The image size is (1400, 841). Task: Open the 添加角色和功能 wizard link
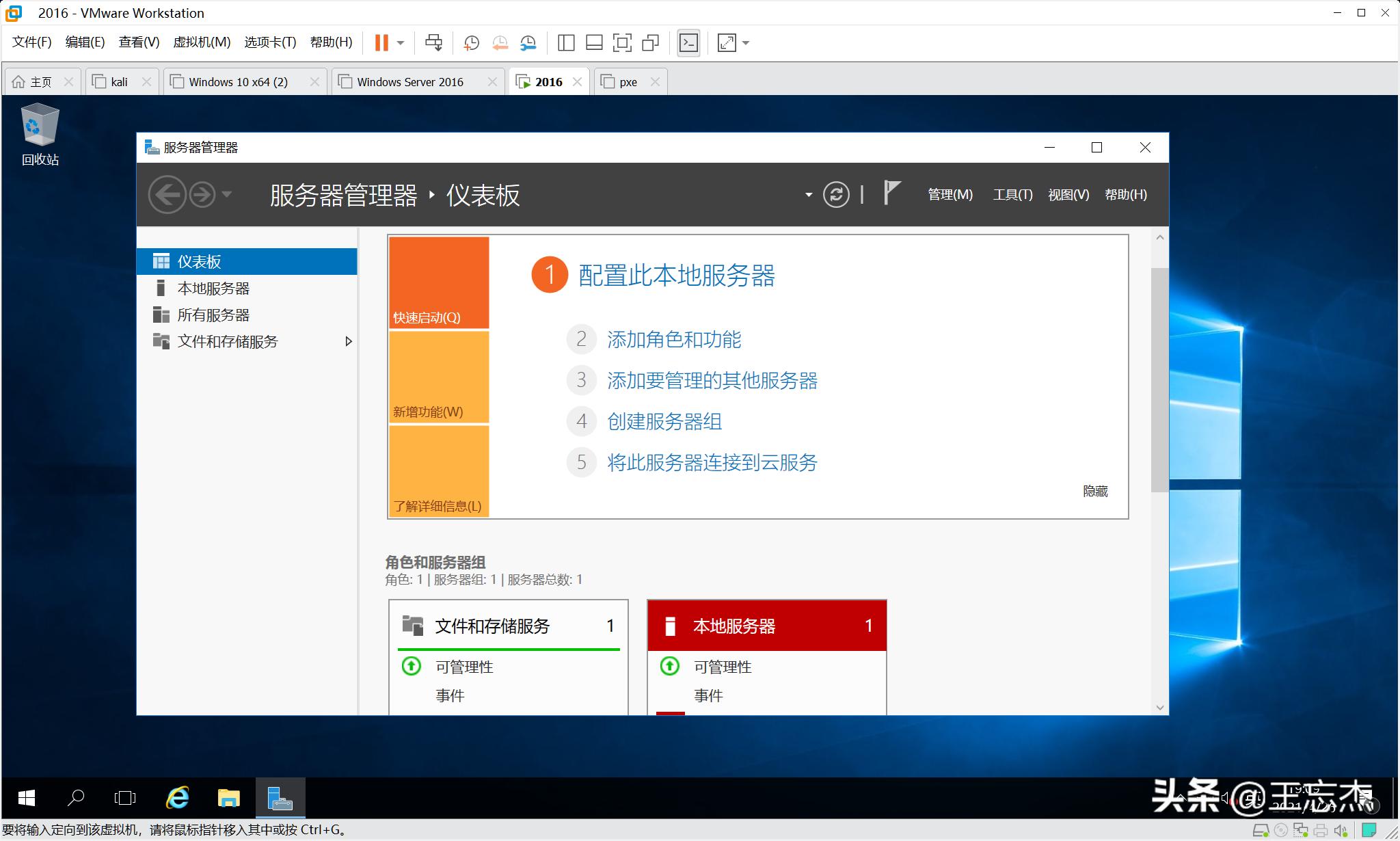coord(674,339)
